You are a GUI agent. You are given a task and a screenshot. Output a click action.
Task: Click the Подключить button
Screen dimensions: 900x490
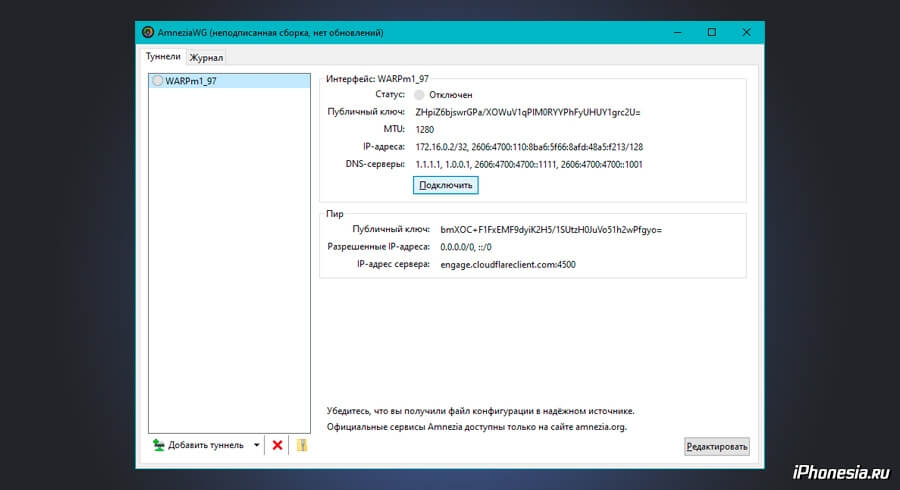pos(446,185)
